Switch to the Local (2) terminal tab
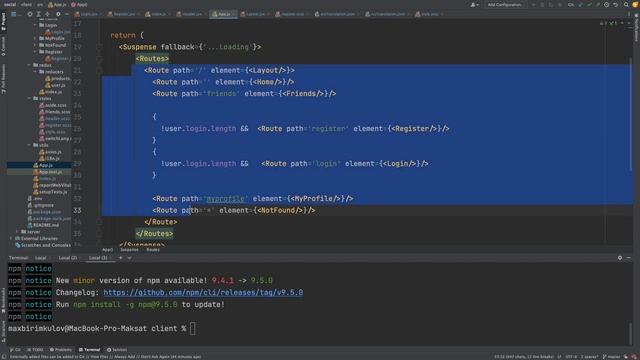Image resolution: width=640 pixels, height=360 pixels. tap(68, 258)
